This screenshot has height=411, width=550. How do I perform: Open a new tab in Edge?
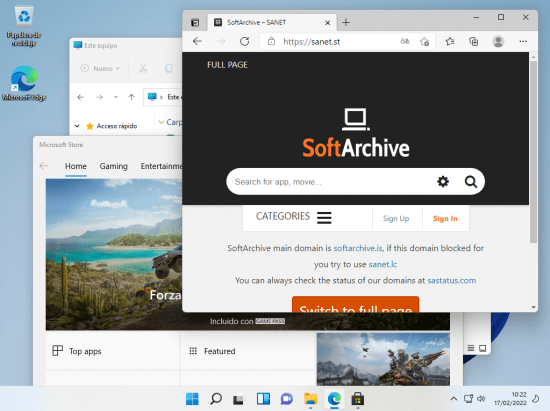[346, 22]
